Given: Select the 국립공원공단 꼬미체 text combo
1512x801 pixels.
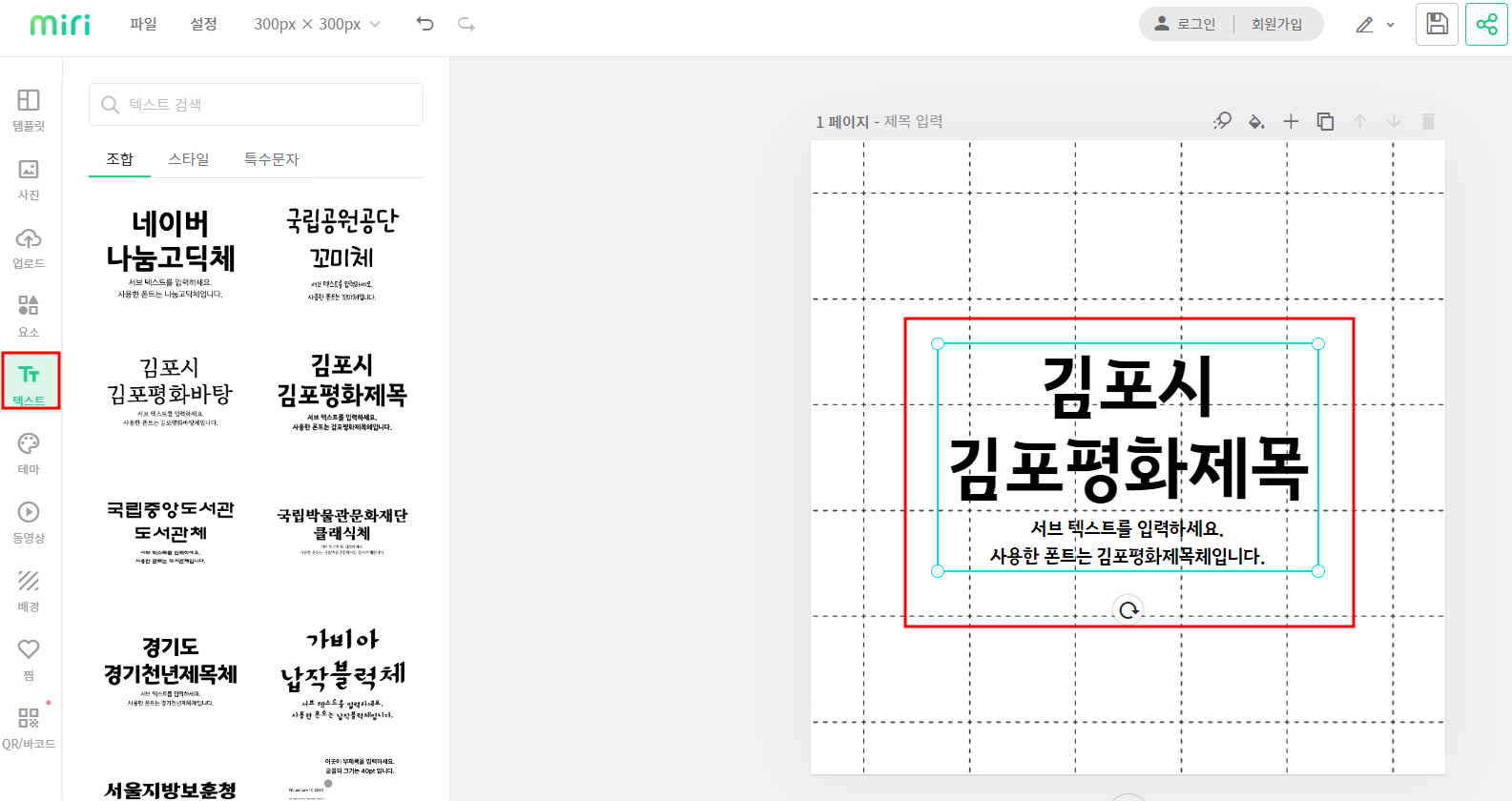Looking at the screenshot, I should (342, 253).
